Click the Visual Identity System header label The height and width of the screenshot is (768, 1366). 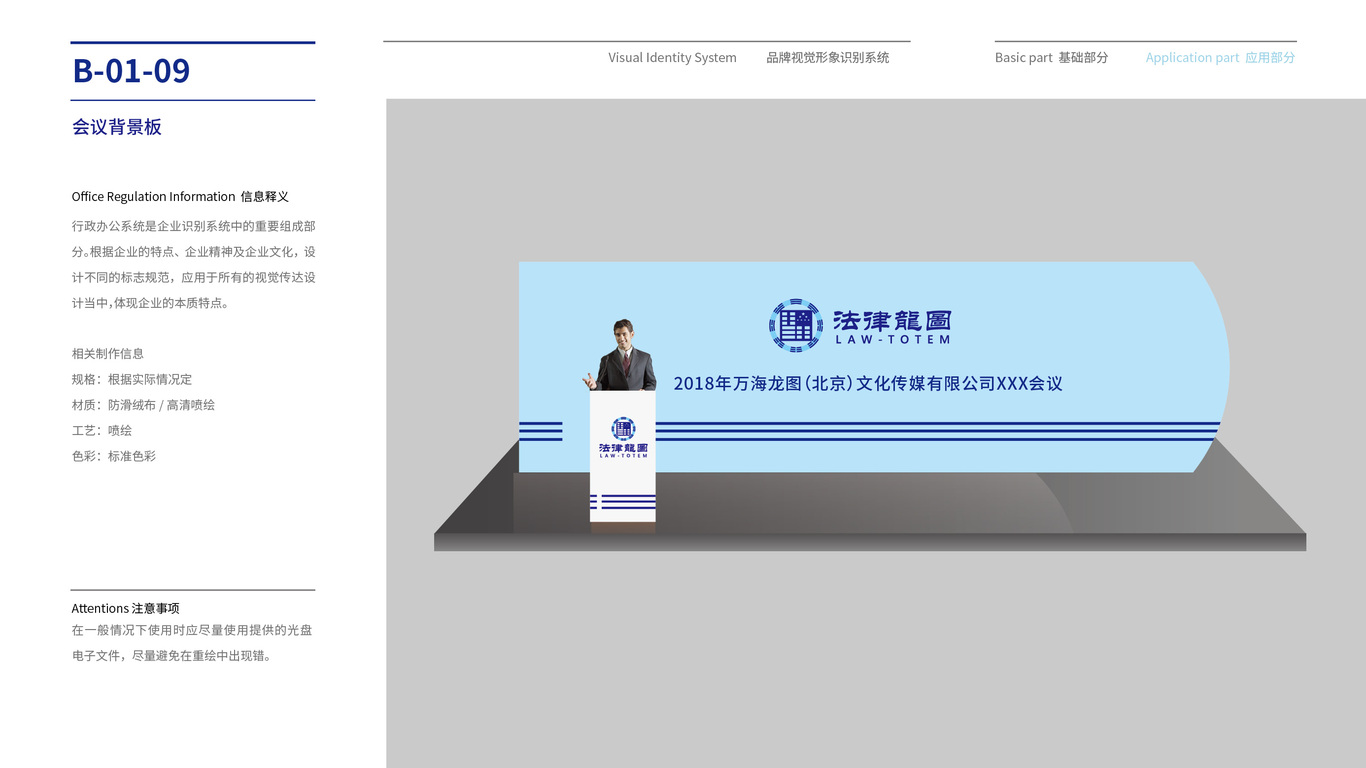coord(672,58)
